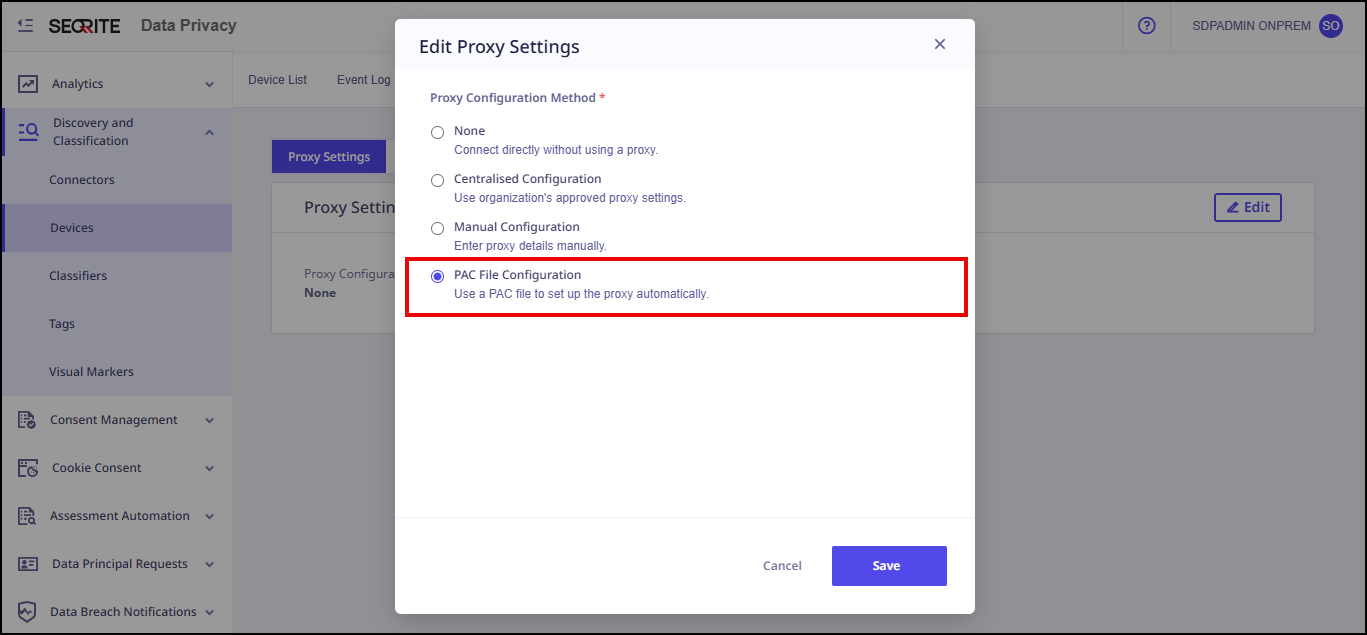The width and height of the screenshot is (1367, 635).
Task: Choose Manual Configuration radio option
Action: tap(437, 228)
